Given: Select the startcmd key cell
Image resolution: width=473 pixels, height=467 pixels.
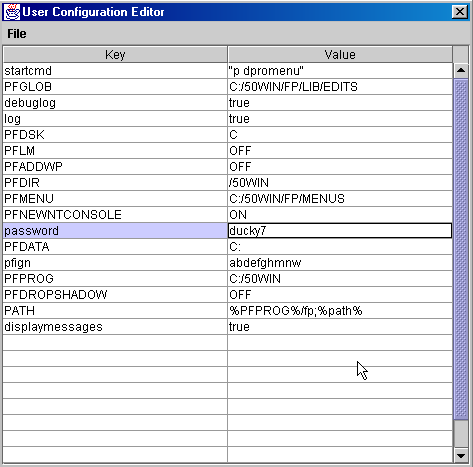Looking at the screenshot, I should pyautogui.click(x=115, y=71).
